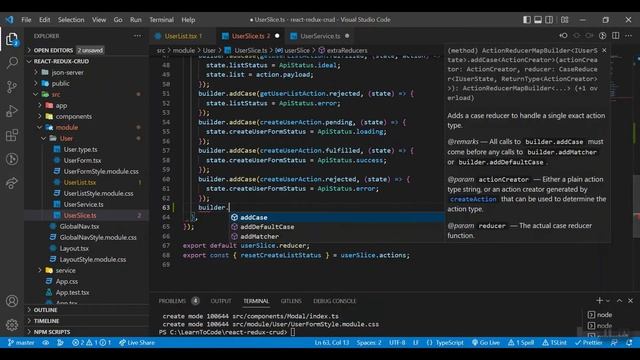
Task: Toggle panel layout icon in title bar
Action: [x=538, y=20]
